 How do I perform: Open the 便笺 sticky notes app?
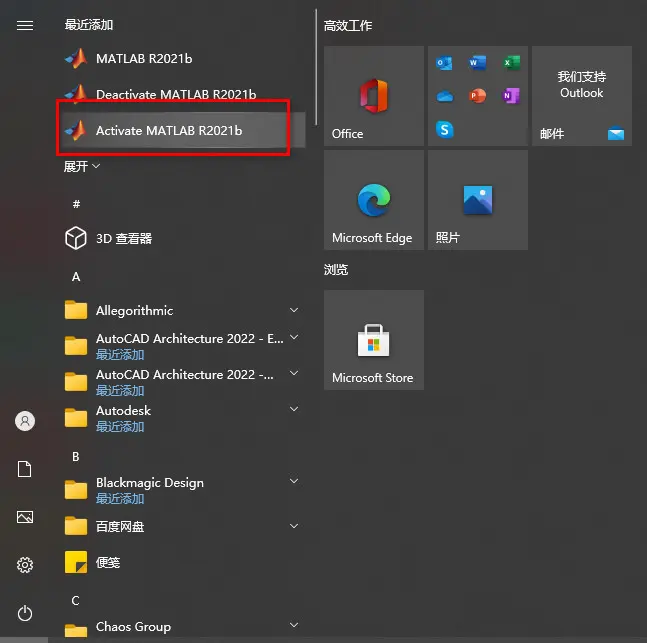[x=184, y=562]
